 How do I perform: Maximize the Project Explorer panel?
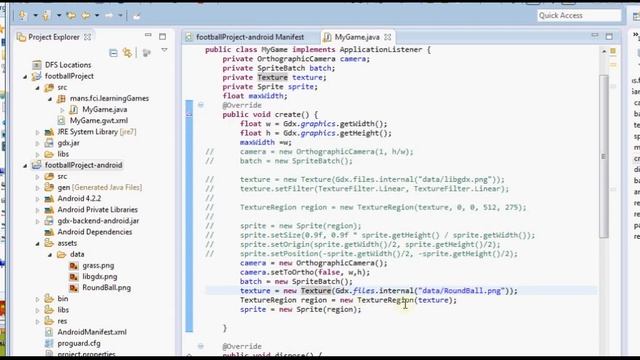(x=162, y=36)
